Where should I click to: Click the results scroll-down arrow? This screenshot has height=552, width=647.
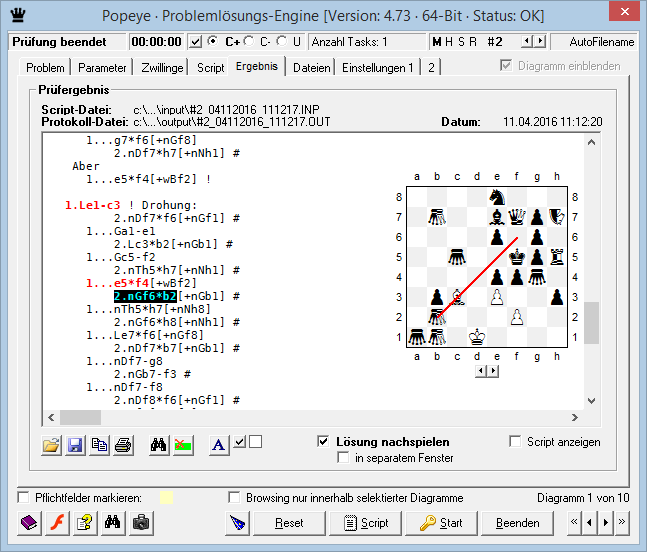[591, 401]
